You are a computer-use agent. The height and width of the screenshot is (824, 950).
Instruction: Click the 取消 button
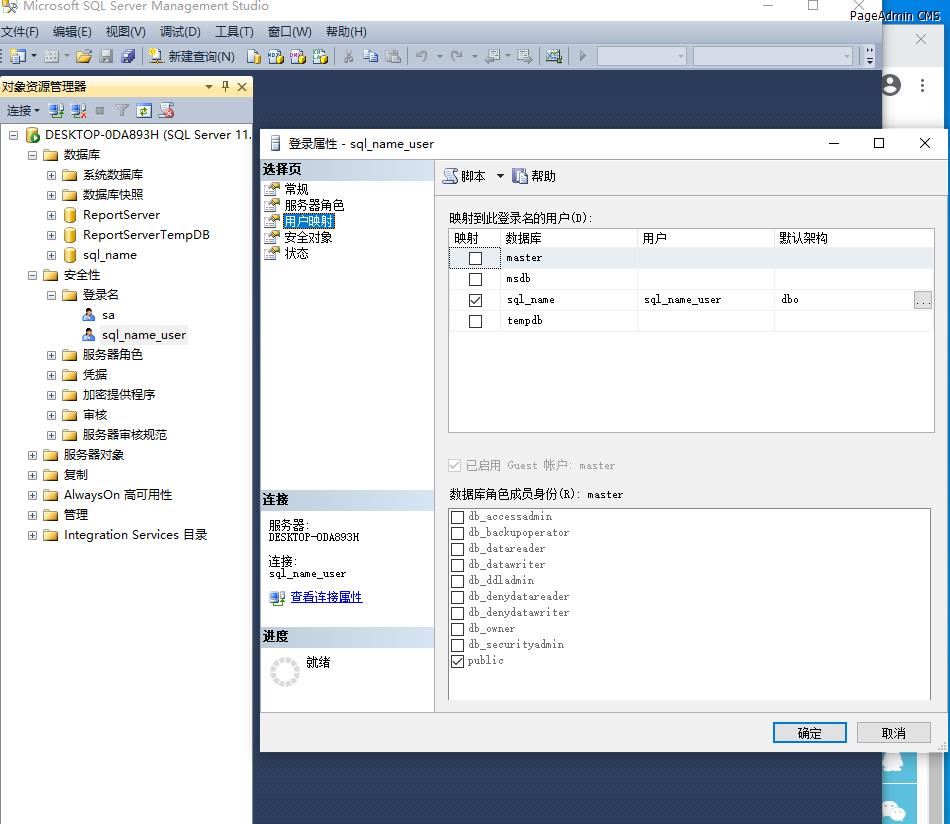(x=894, y=733)
